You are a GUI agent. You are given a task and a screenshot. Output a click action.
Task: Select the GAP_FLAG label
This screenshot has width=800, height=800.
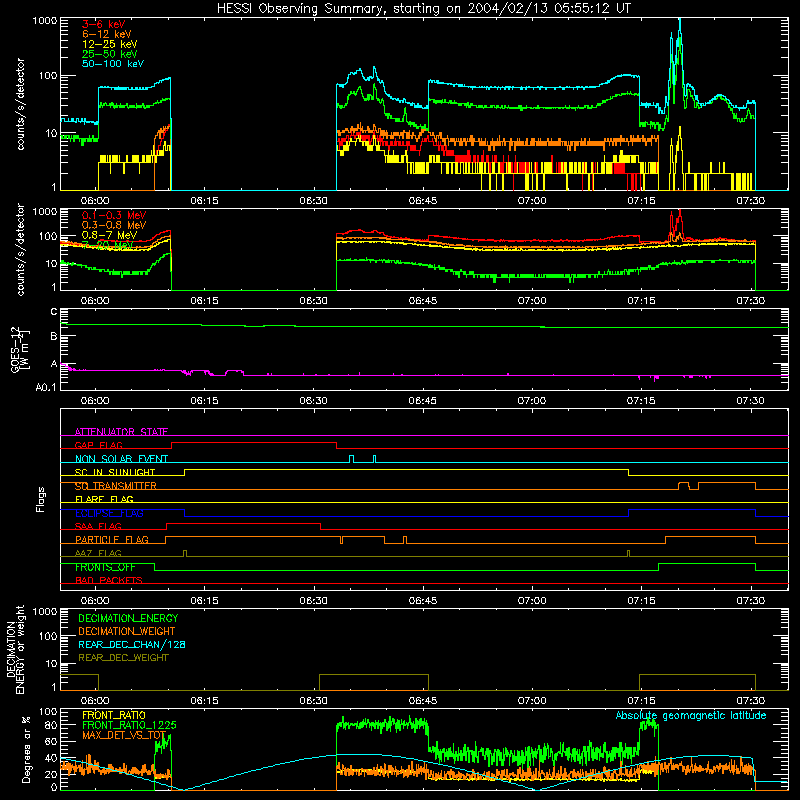tap(98, 445)
